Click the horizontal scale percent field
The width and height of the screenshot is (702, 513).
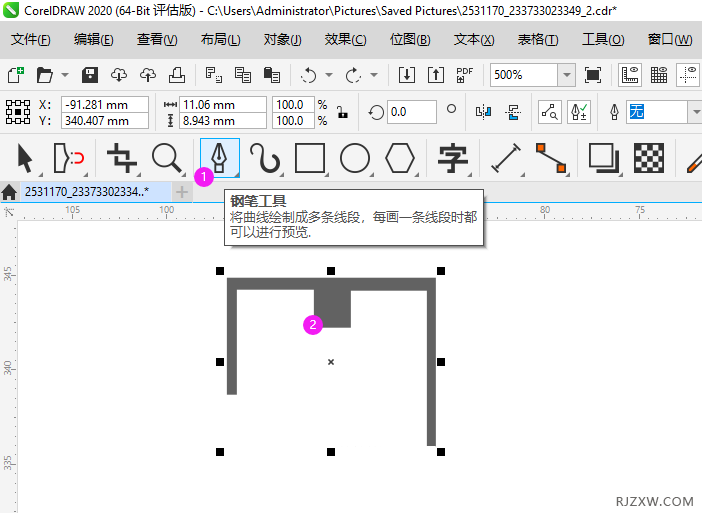point(293,105)
